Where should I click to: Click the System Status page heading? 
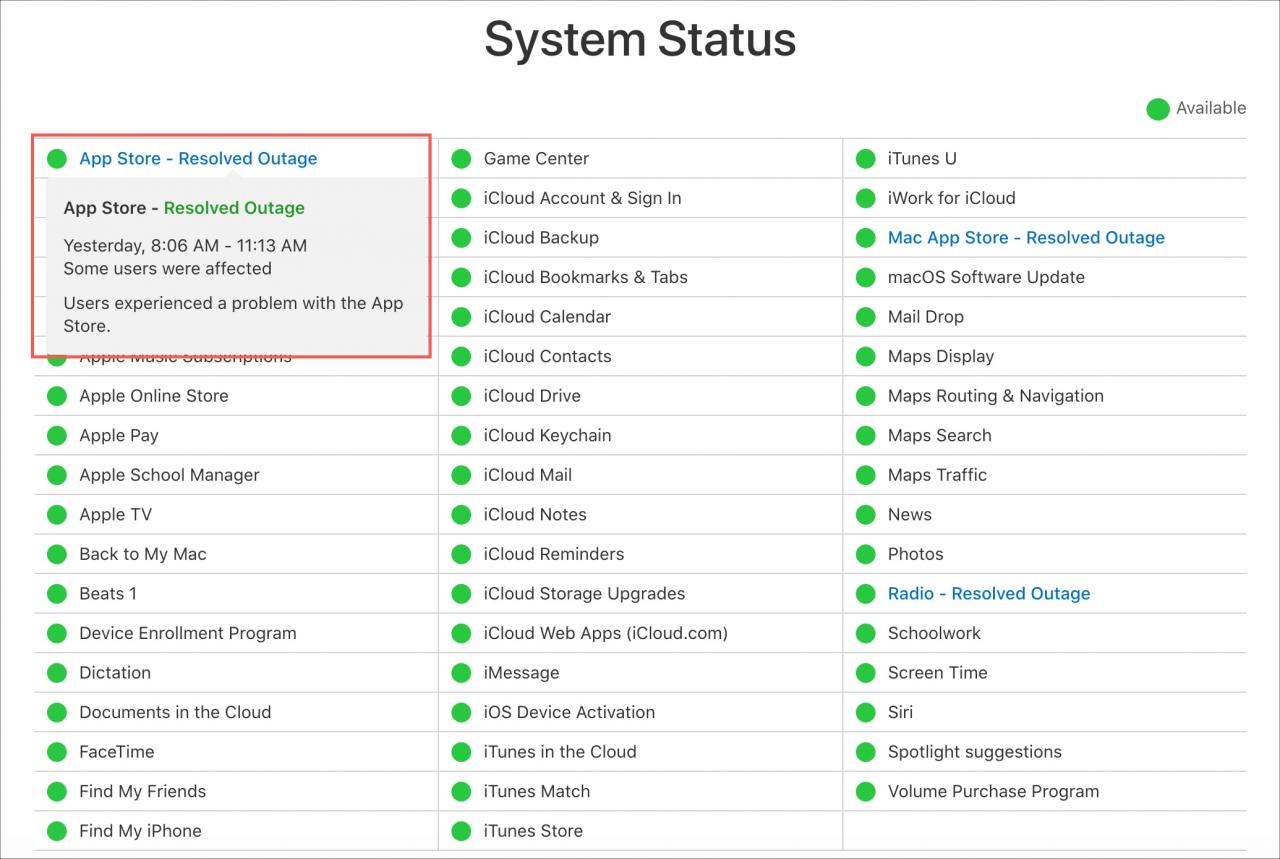[x=640, y=40]
